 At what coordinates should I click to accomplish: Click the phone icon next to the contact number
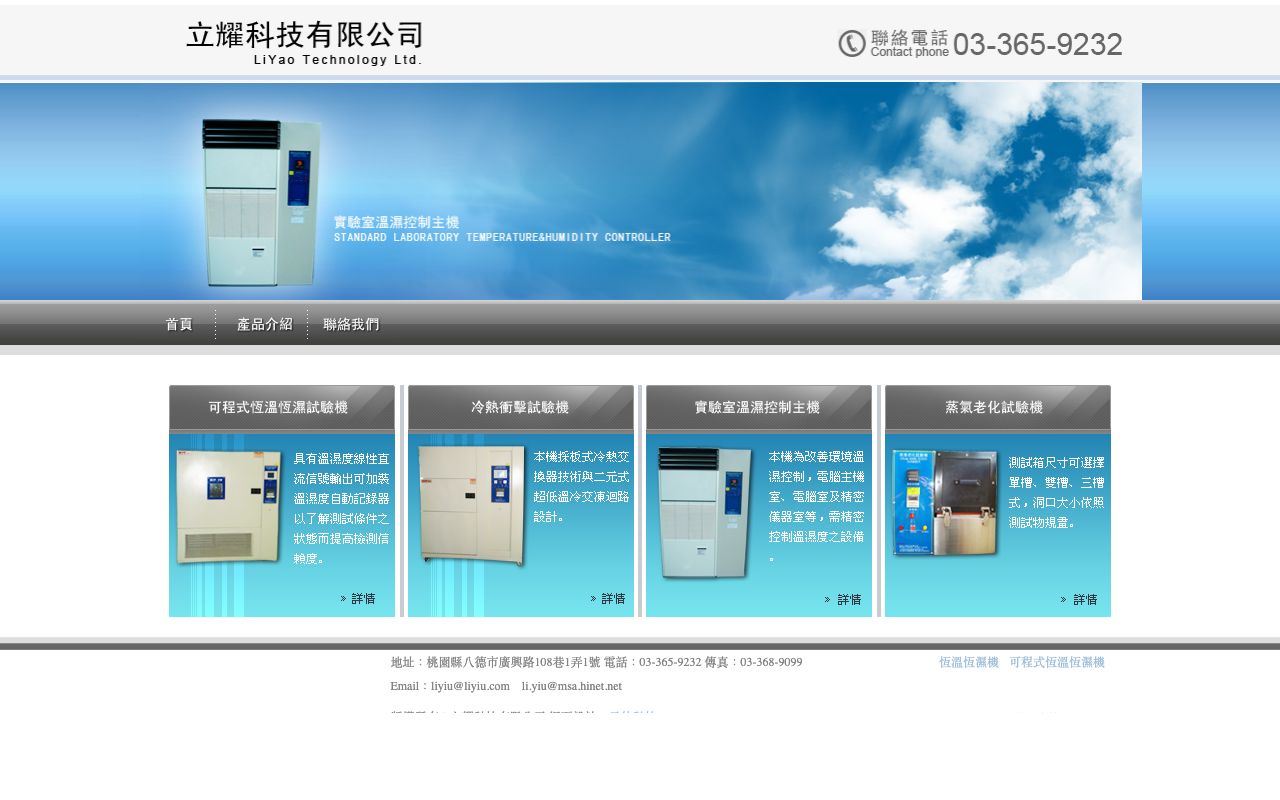click(x=851, y=43)
